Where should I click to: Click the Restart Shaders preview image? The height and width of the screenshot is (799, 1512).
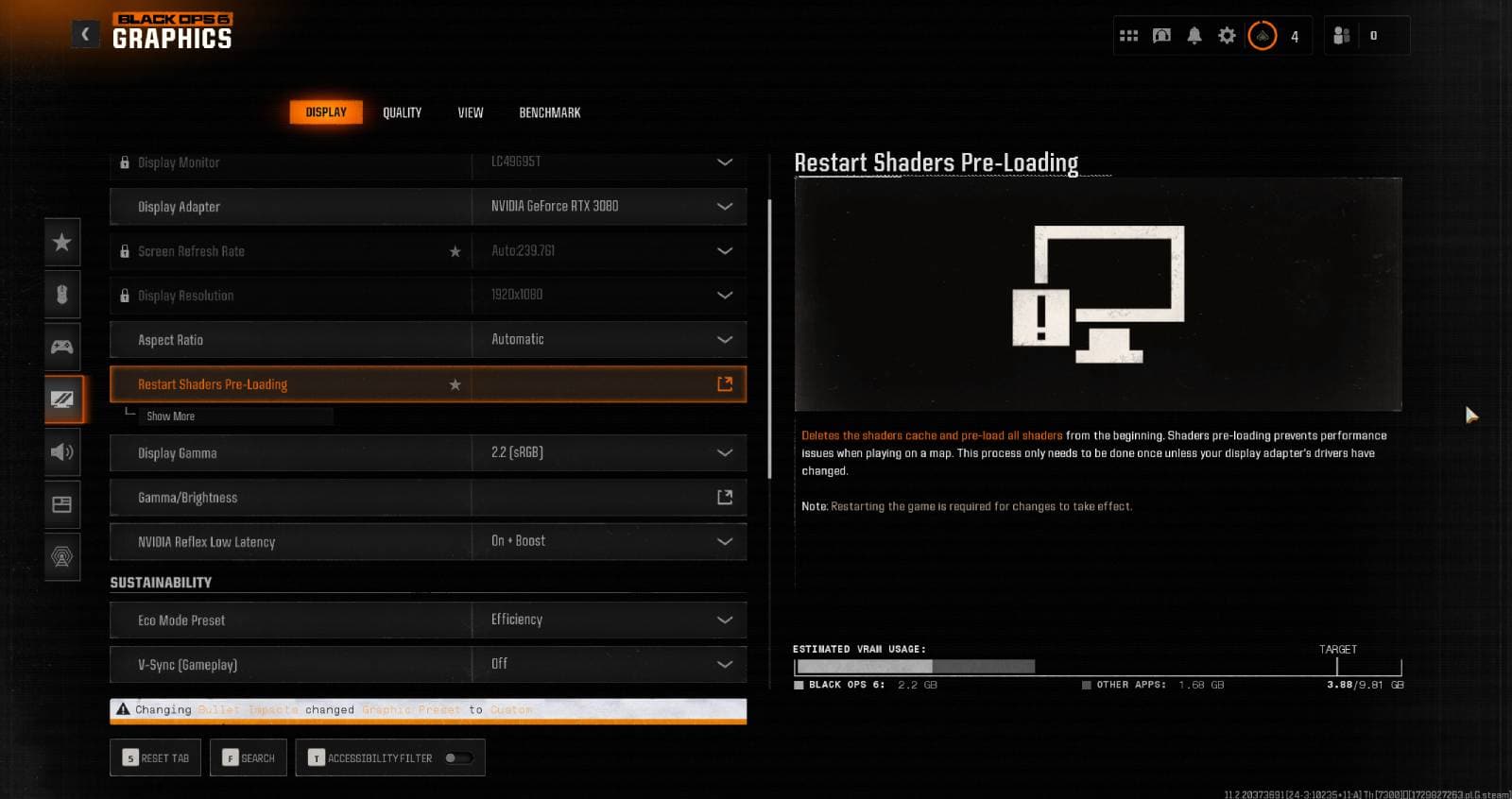1098,294
